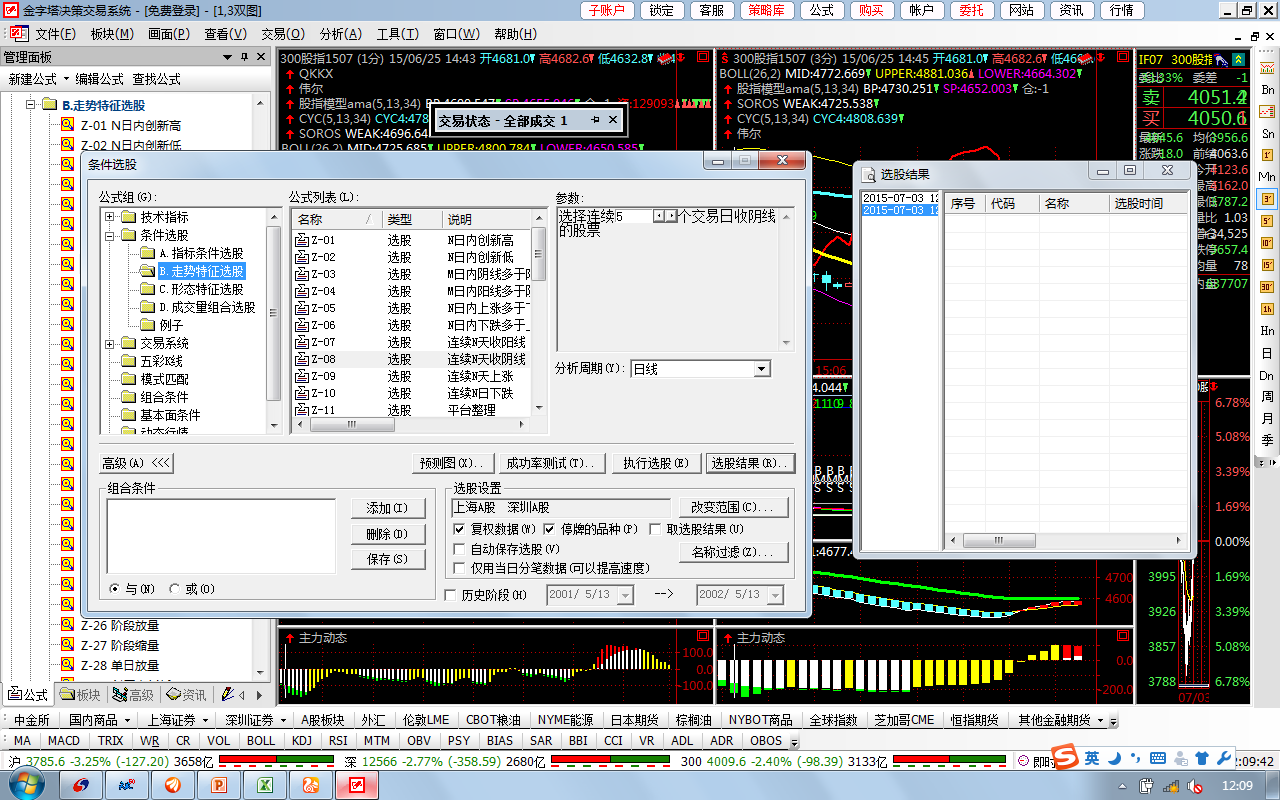
Task: Enable 自动保存选股 checkbox
Action: (460, 549)
